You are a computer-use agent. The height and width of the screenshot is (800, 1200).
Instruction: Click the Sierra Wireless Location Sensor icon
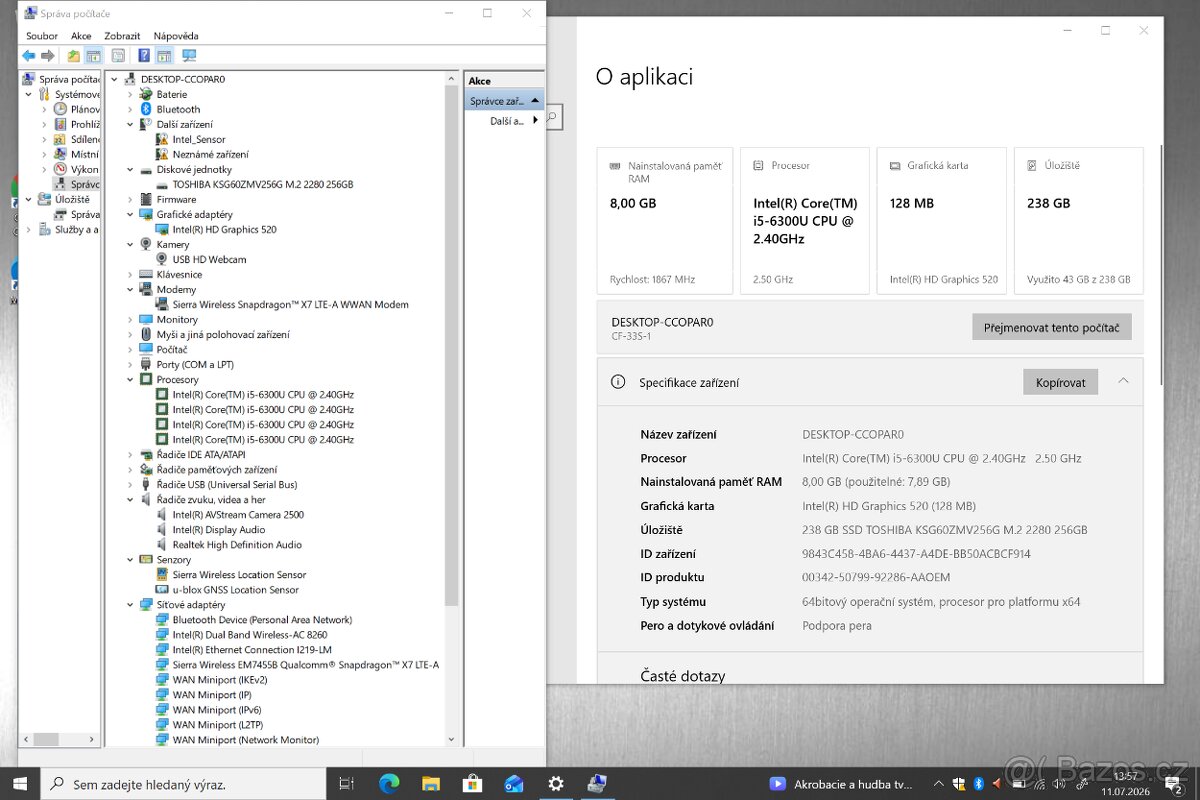point(162,574)
